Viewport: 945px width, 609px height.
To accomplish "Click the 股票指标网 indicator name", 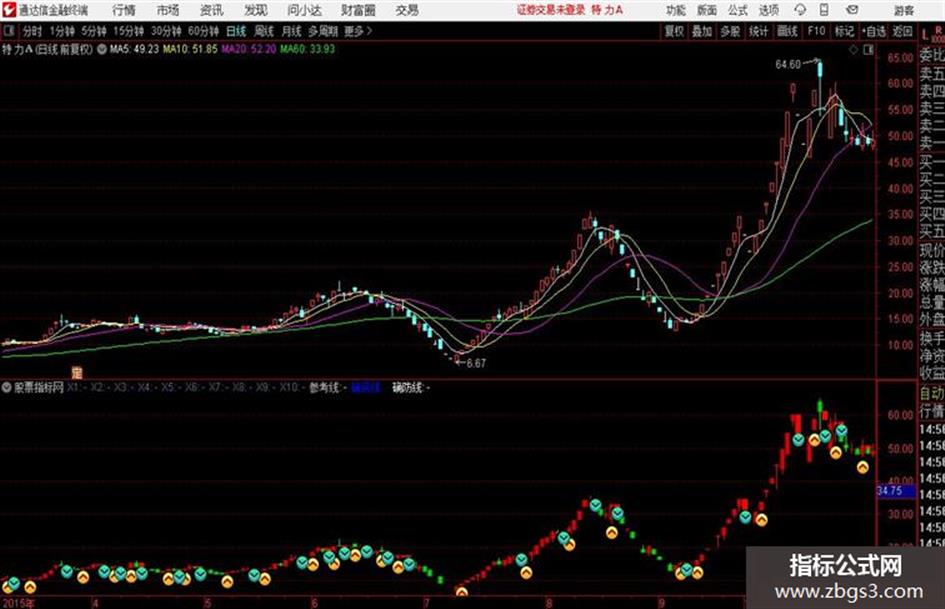I will 39,387.
